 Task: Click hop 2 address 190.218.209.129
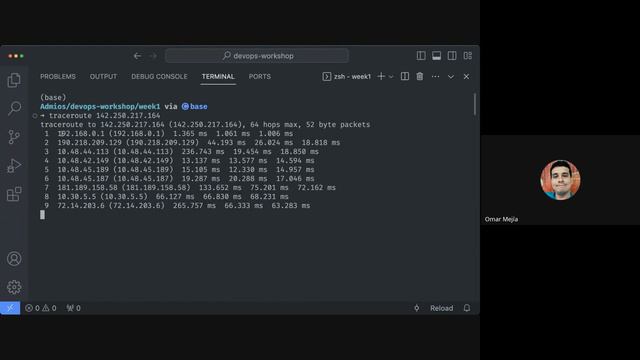coord(89,142)
